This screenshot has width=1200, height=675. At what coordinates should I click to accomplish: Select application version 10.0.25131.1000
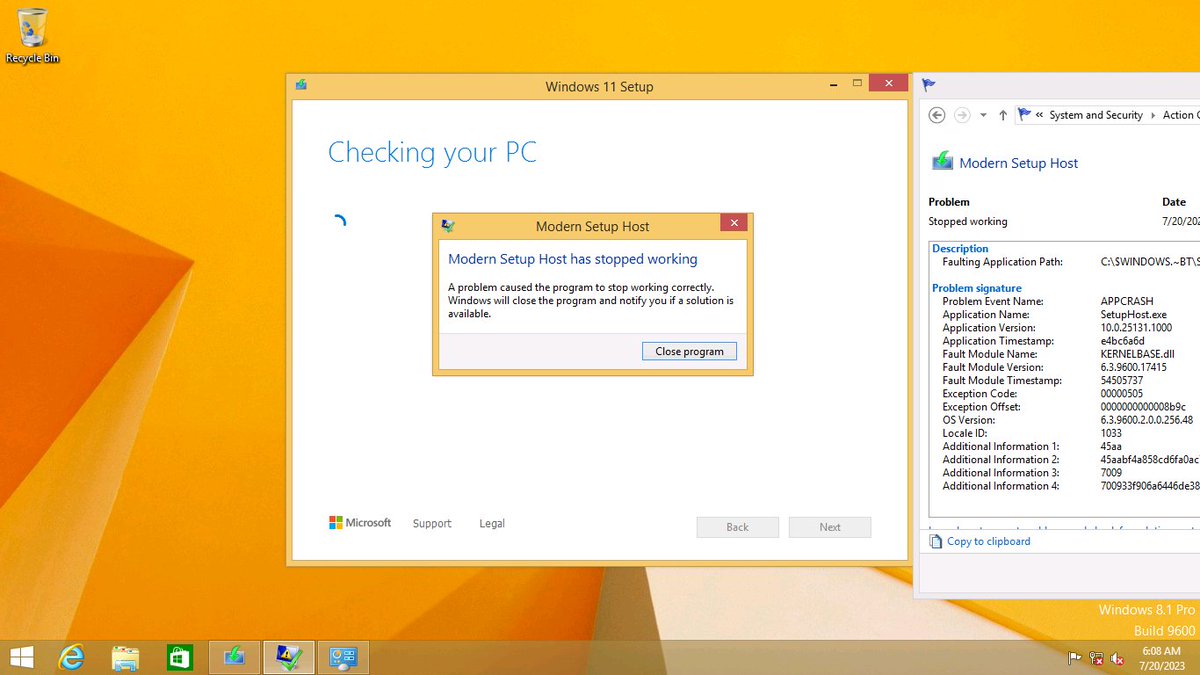coord(1136,327)
